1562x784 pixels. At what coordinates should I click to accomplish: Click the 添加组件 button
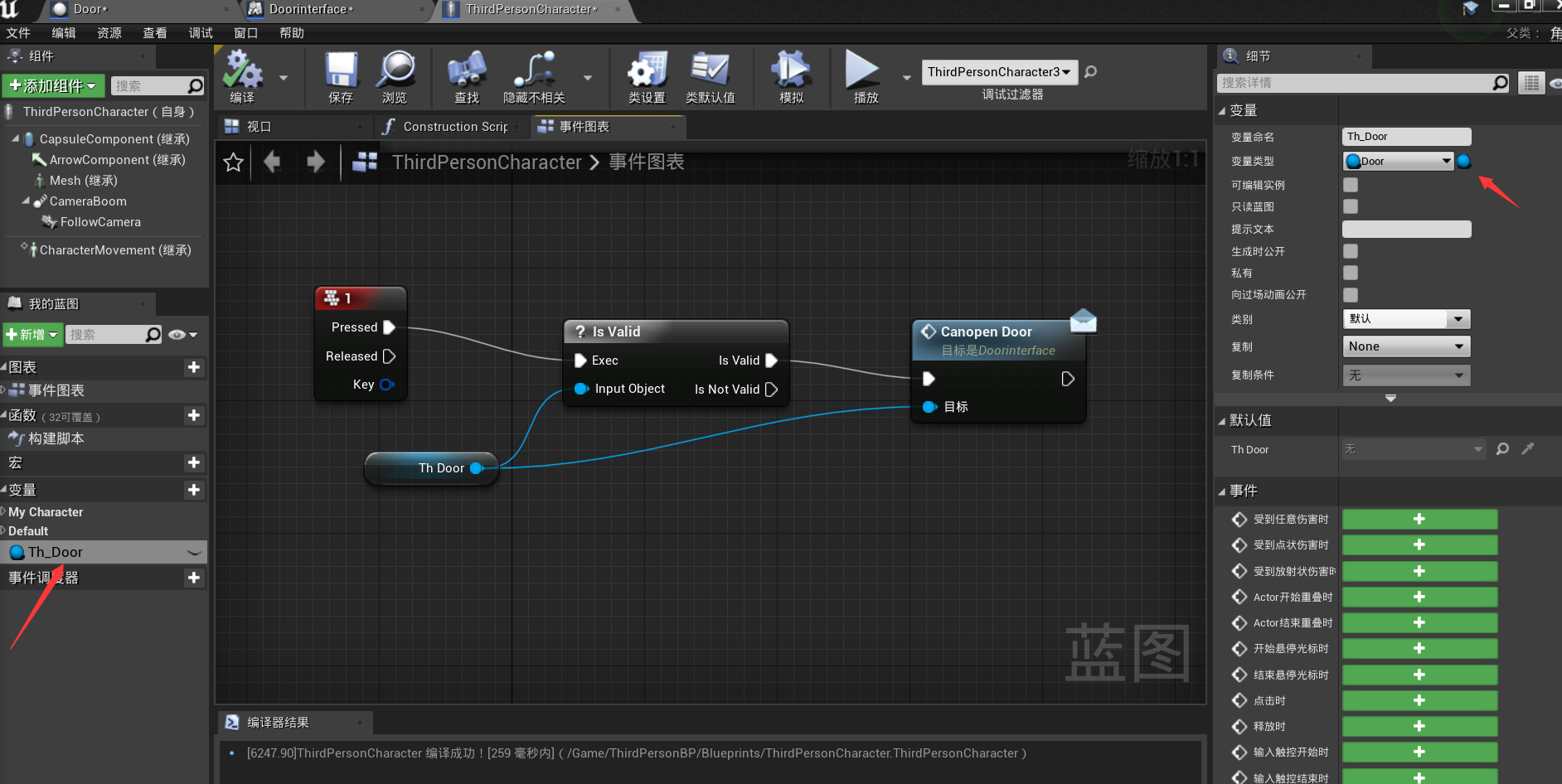pos(52,86)
